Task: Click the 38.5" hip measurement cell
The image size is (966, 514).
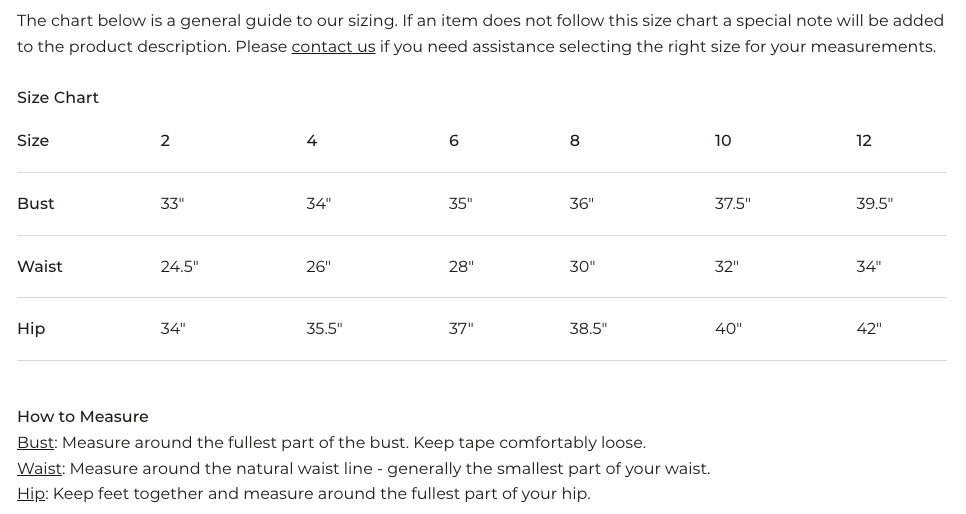Action: point(588,328)
